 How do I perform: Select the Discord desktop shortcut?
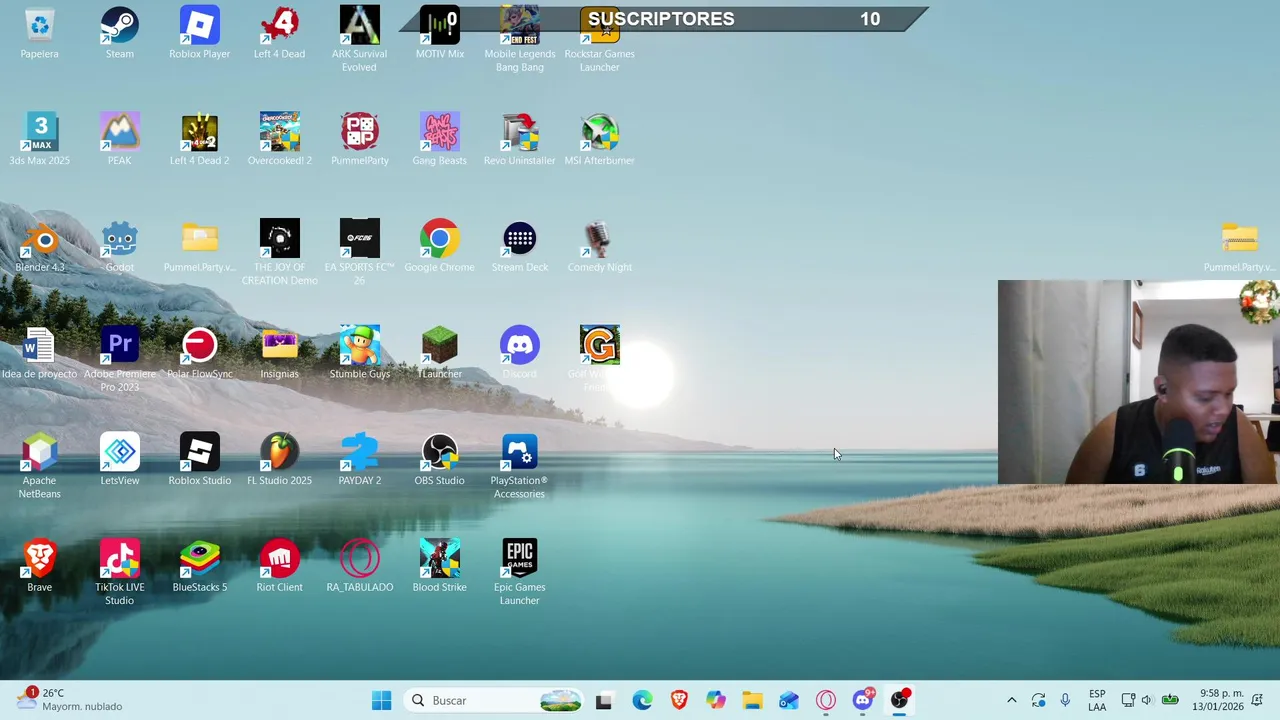519,353
